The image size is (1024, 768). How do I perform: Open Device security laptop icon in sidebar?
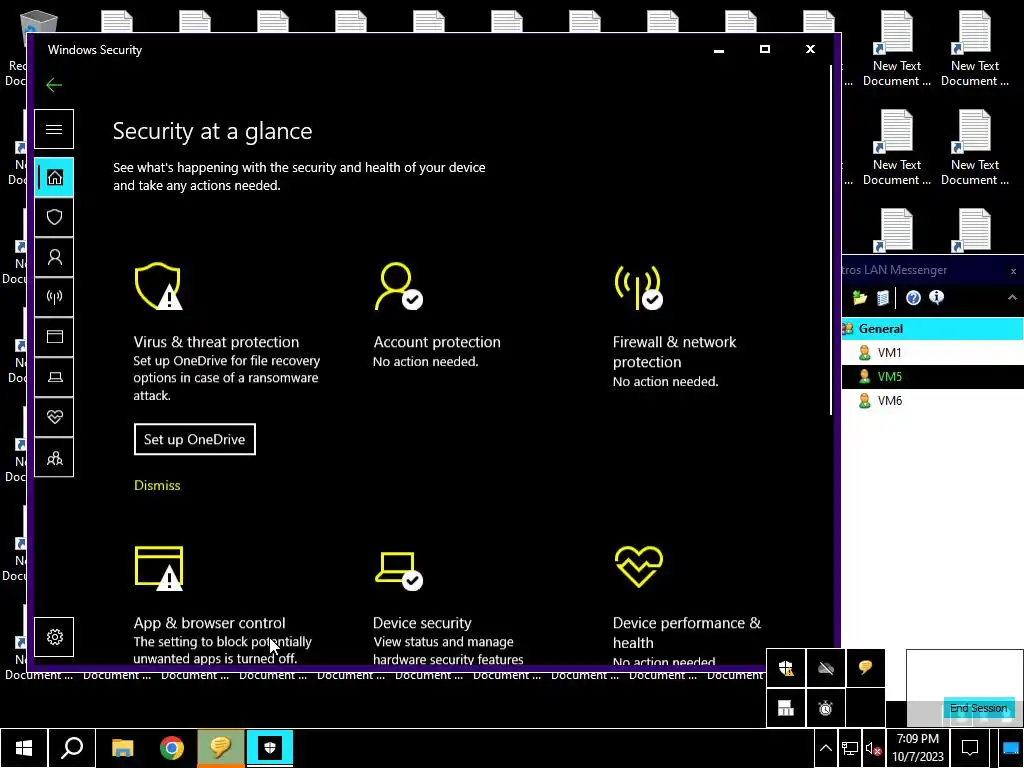pyautogui.click(x=54, y=377)
